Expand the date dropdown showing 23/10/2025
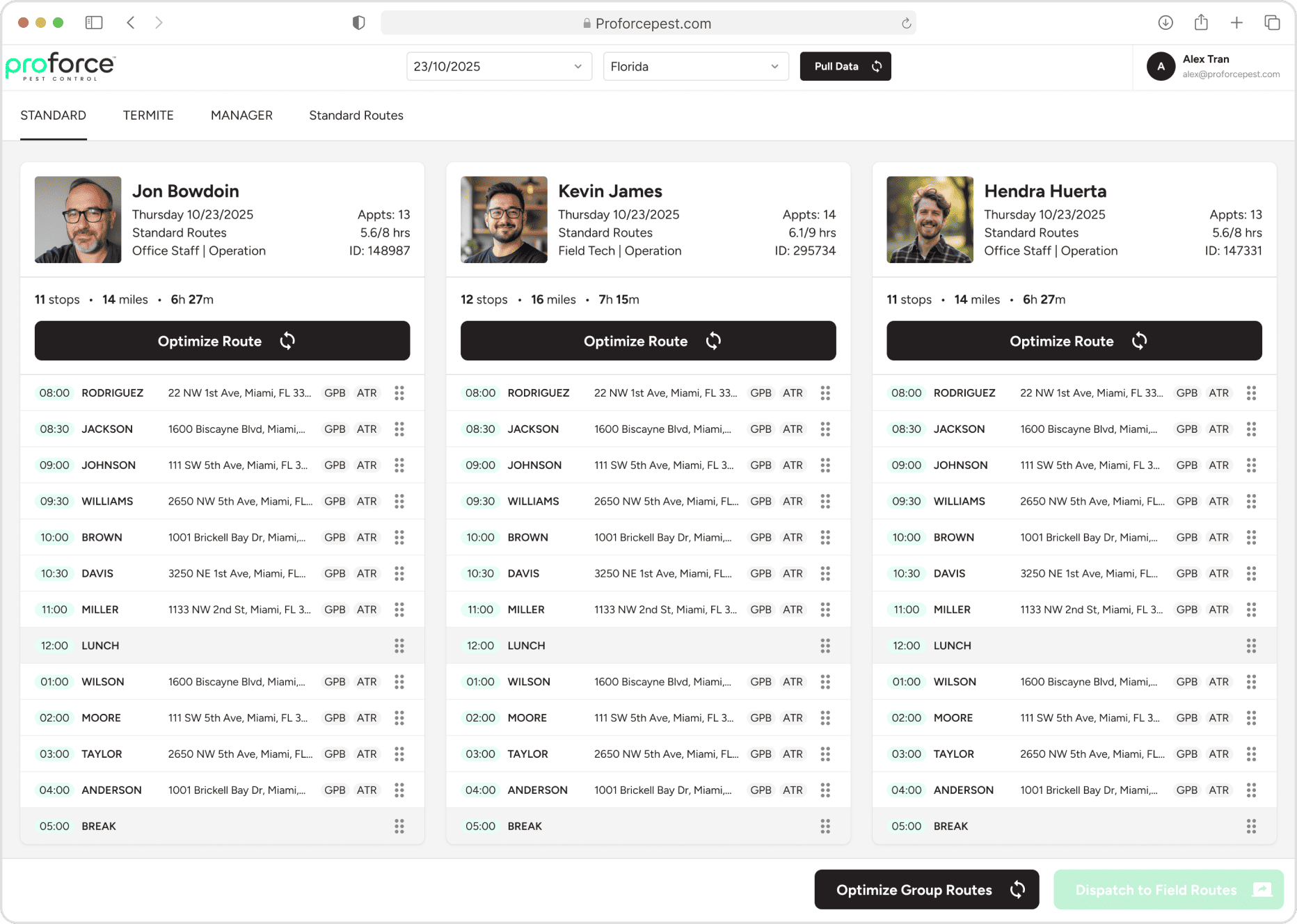Screen dimensions: 1297x924 click(499, 67)
